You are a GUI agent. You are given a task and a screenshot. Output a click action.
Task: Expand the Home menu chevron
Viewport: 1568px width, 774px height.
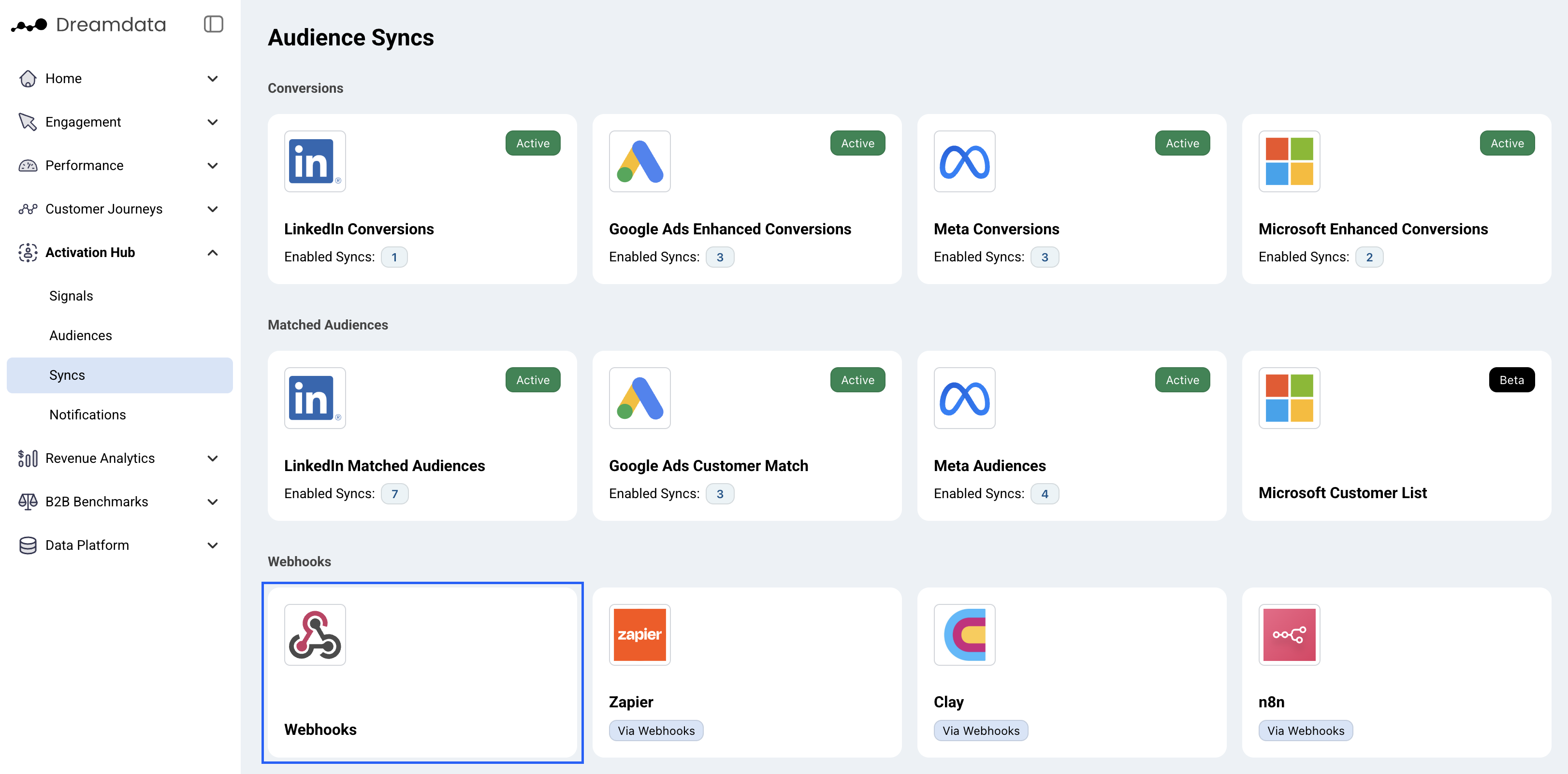point(213,78)
